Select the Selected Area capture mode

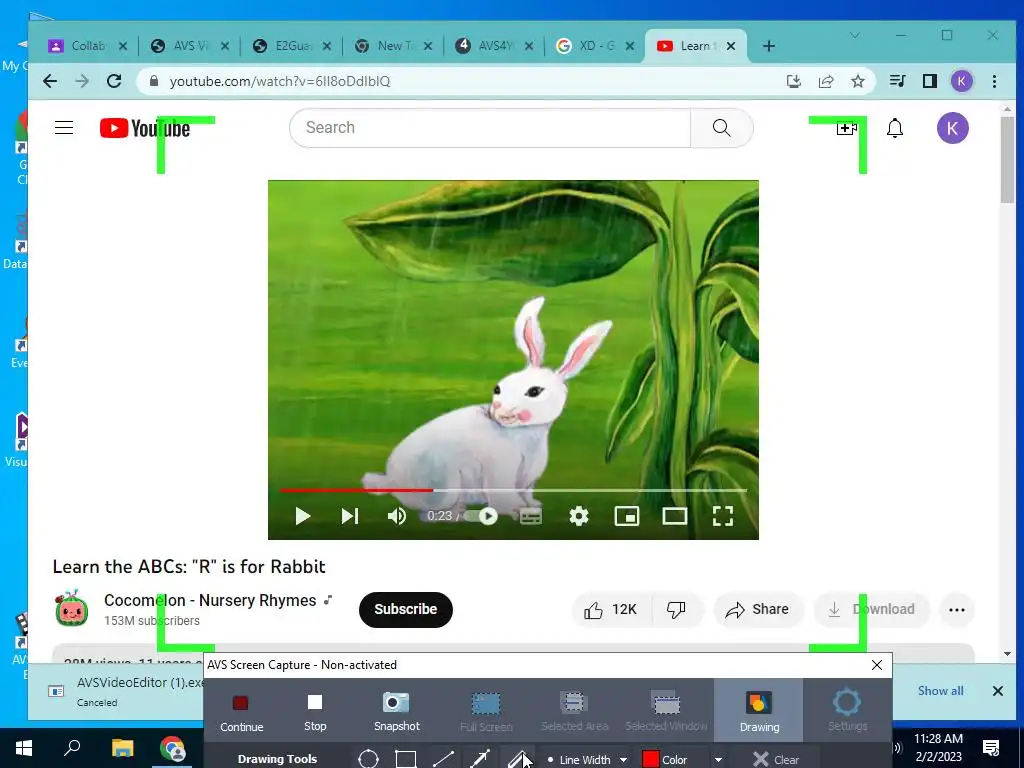[x=574, y=712]
